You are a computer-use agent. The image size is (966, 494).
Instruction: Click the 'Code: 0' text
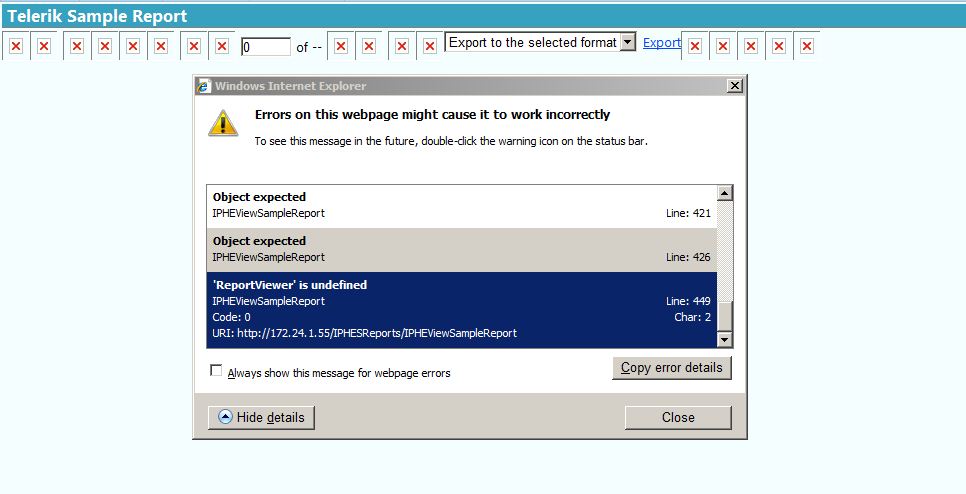(232, 317)
